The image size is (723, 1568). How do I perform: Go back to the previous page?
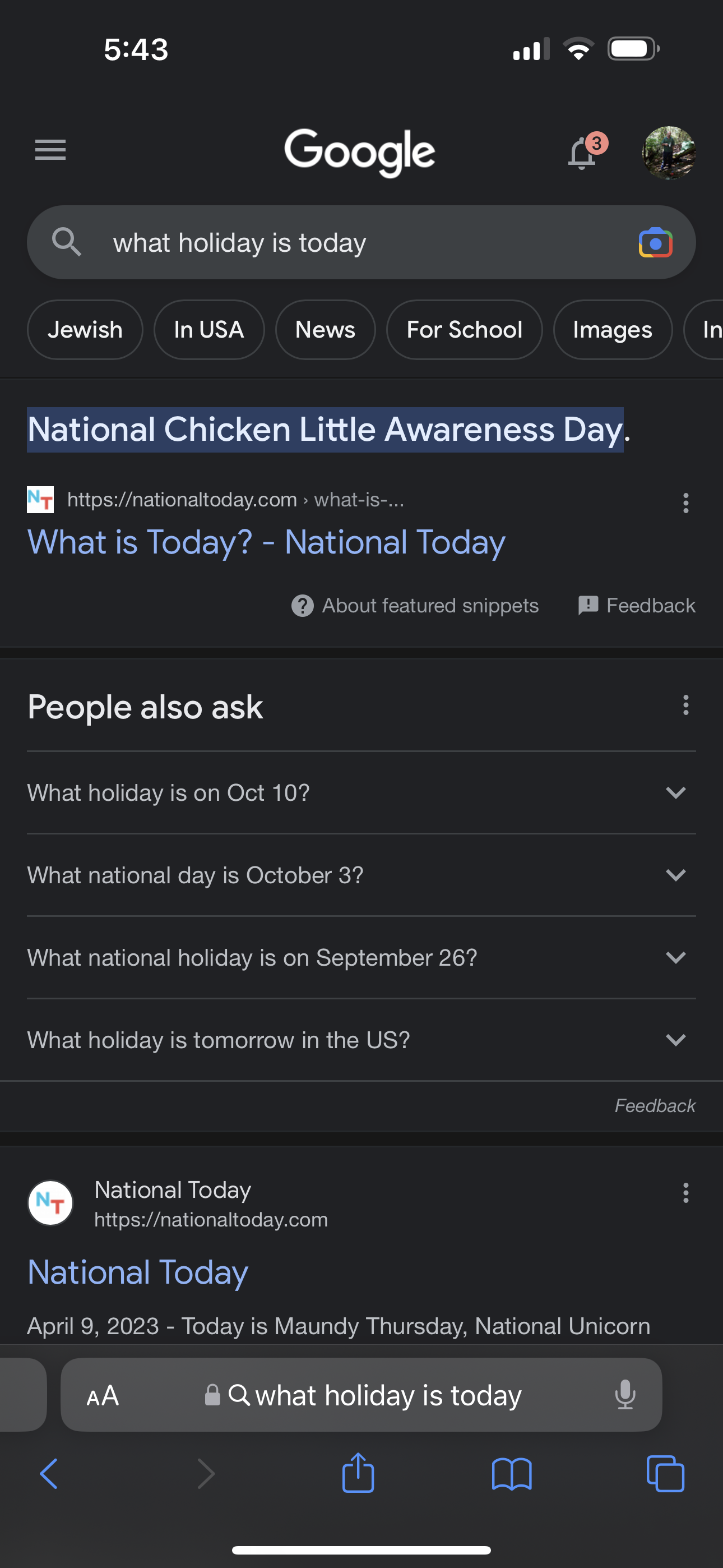click(x=49, y=1474)
